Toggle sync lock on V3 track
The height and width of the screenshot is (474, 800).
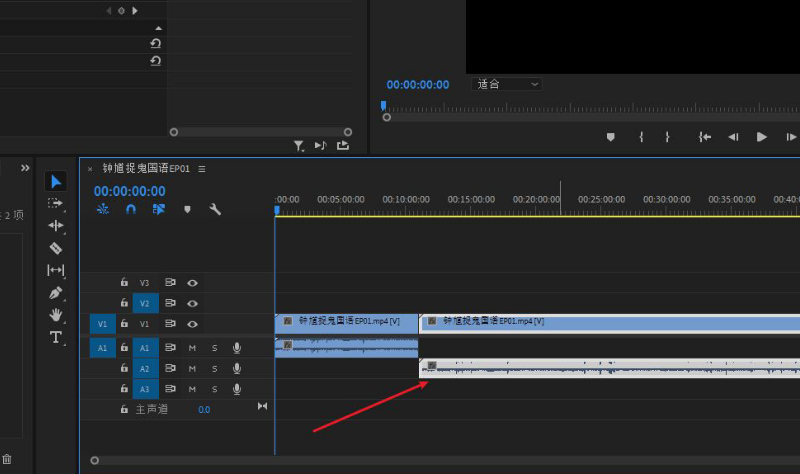tap(170, 282)
